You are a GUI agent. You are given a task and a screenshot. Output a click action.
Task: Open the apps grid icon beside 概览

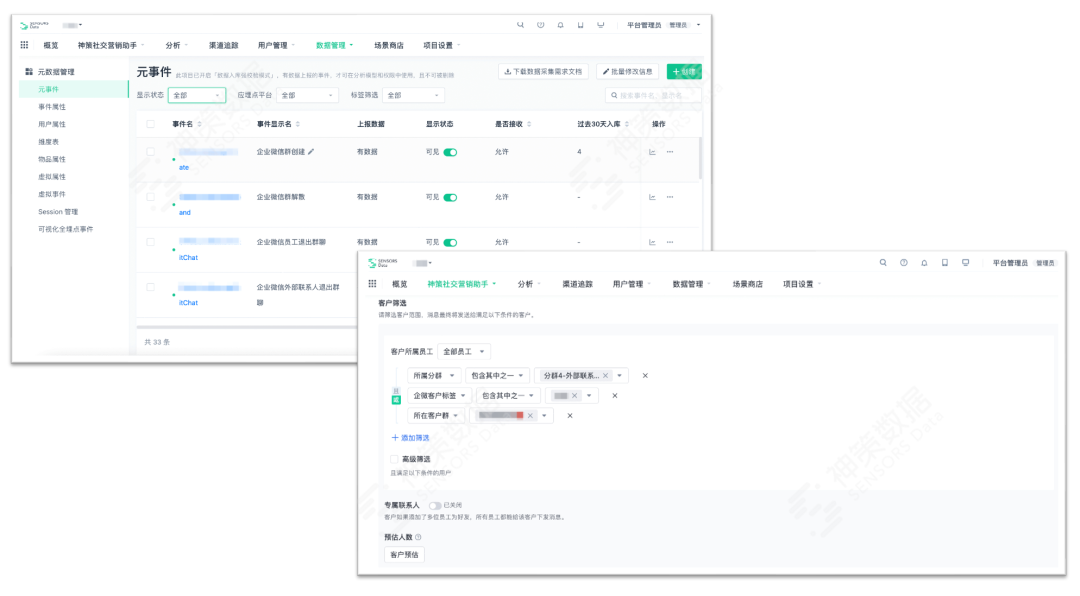[22, 44]
